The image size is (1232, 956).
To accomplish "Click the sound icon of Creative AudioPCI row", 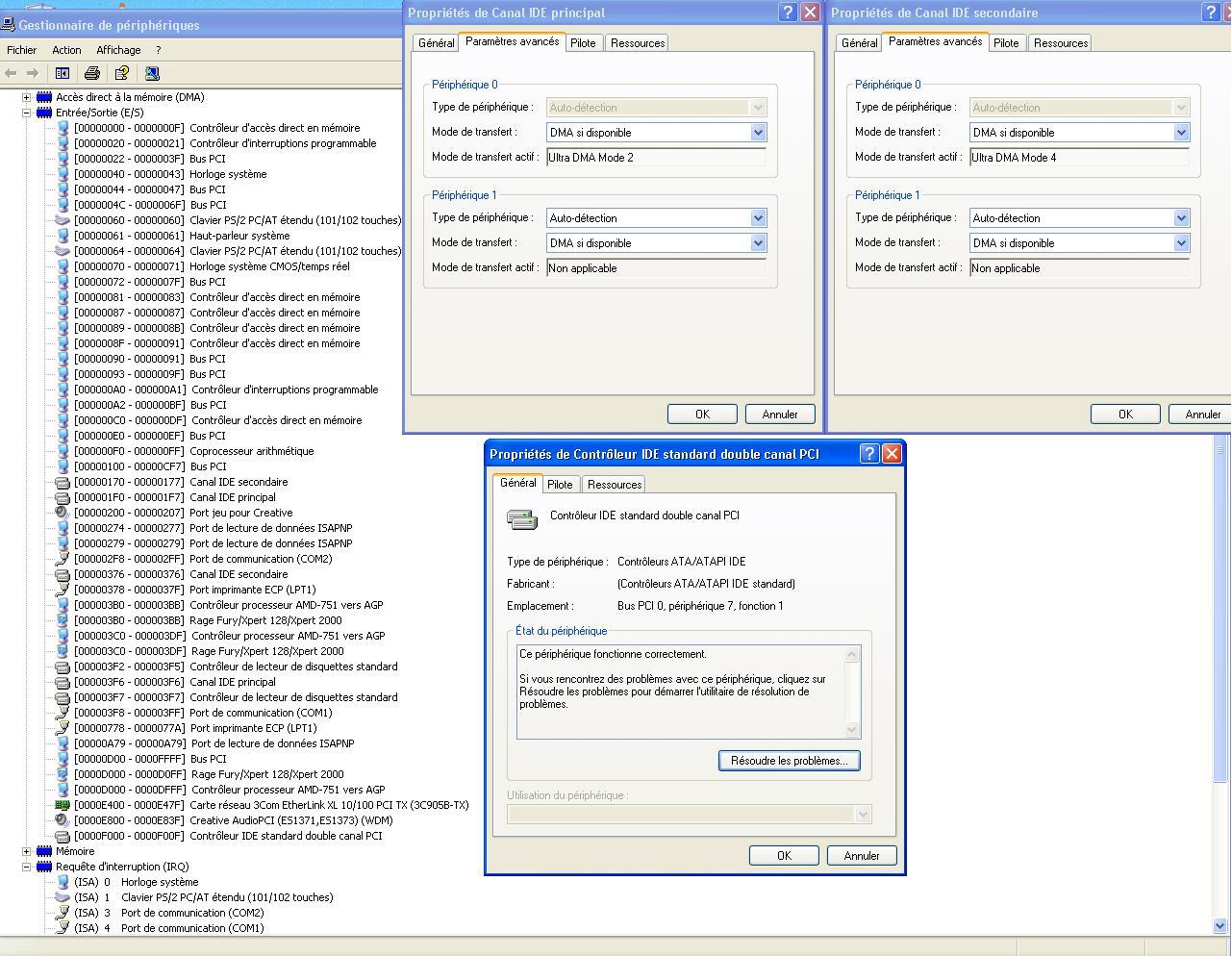I will (63, 820).
